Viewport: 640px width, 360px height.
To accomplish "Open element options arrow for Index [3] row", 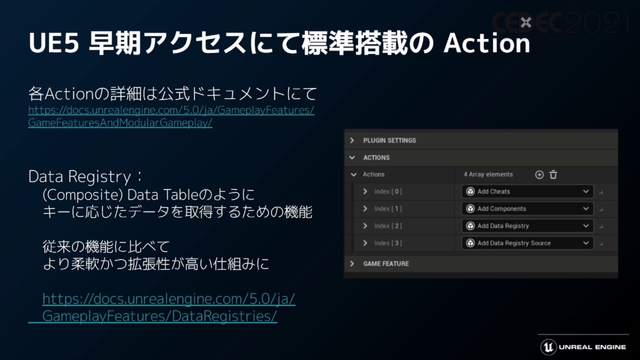I will click(x=601, y=243).
